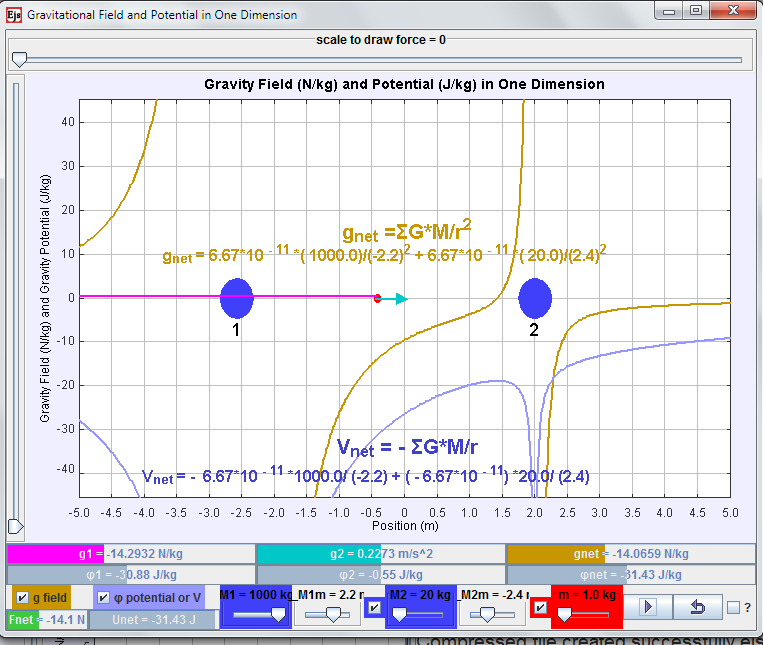Click the reset arrow button
763x645 pixels.
point(697,607)
